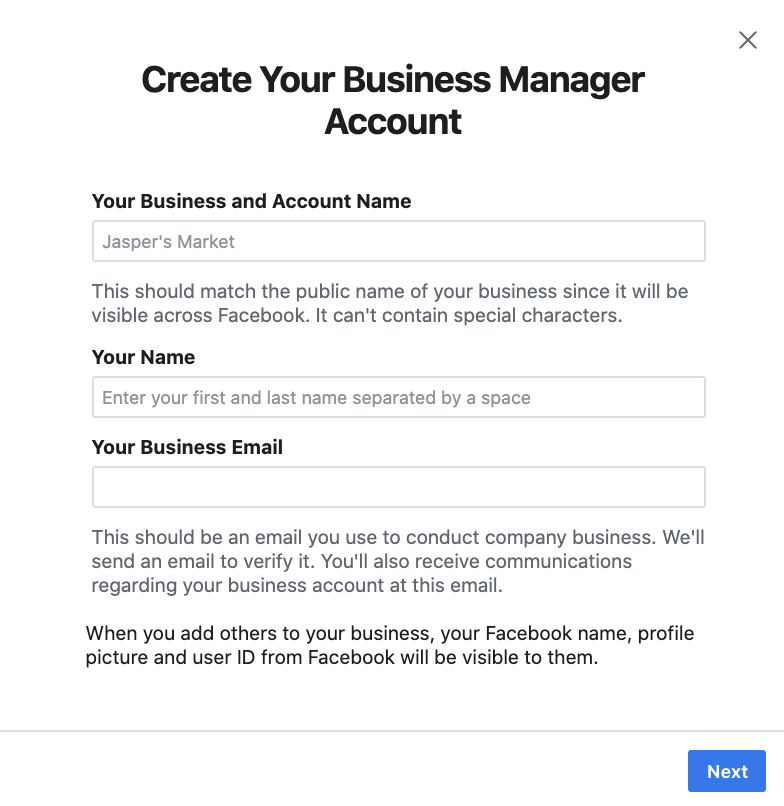Click the email verification help text
784x806 pixels.
point(398,561)
